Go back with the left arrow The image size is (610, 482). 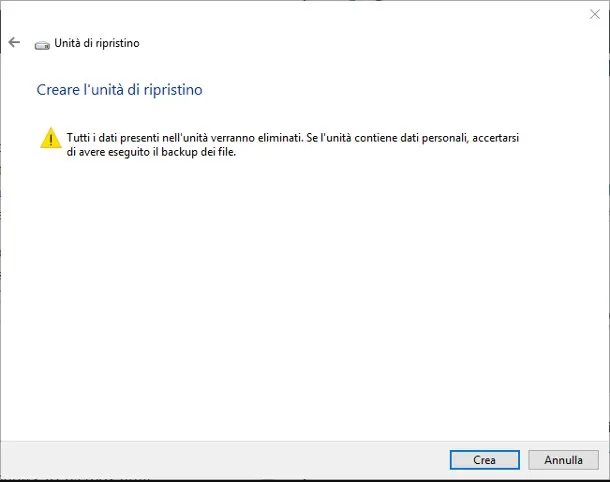(14, 43)
